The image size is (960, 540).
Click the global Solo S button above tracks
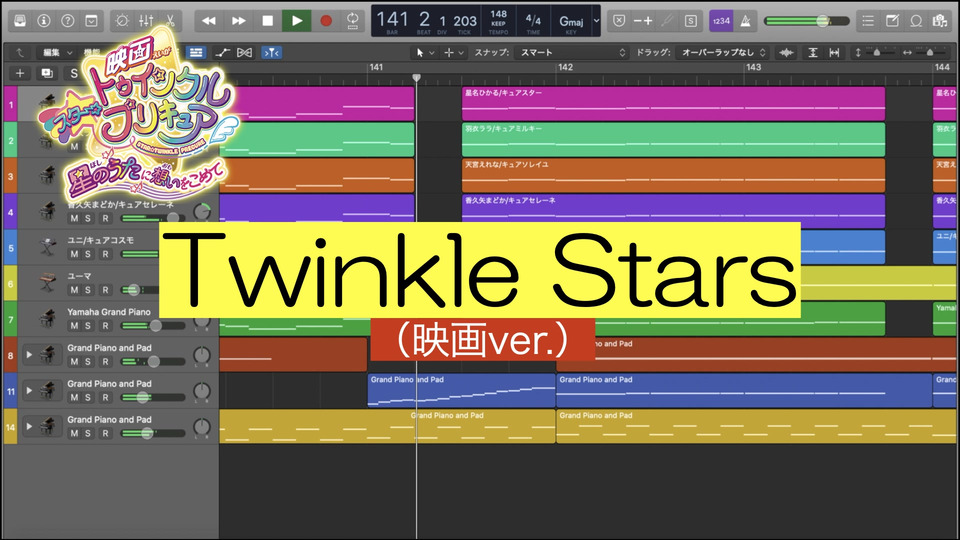pos(74,73)
